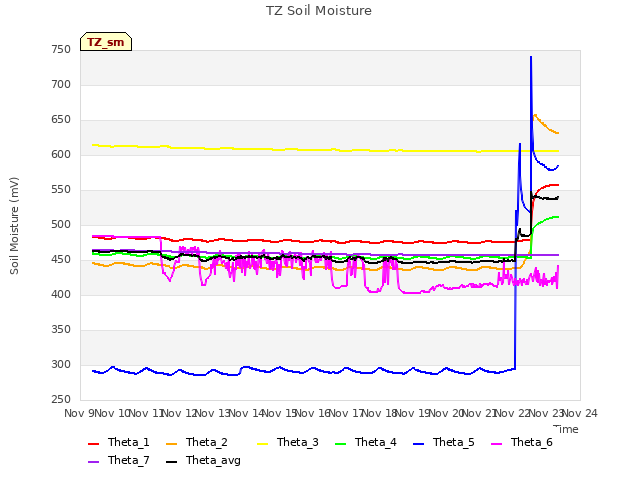Click the chart title TZ Soil Moisture
This screenshot has width=640, height=480.
[319, 11]
